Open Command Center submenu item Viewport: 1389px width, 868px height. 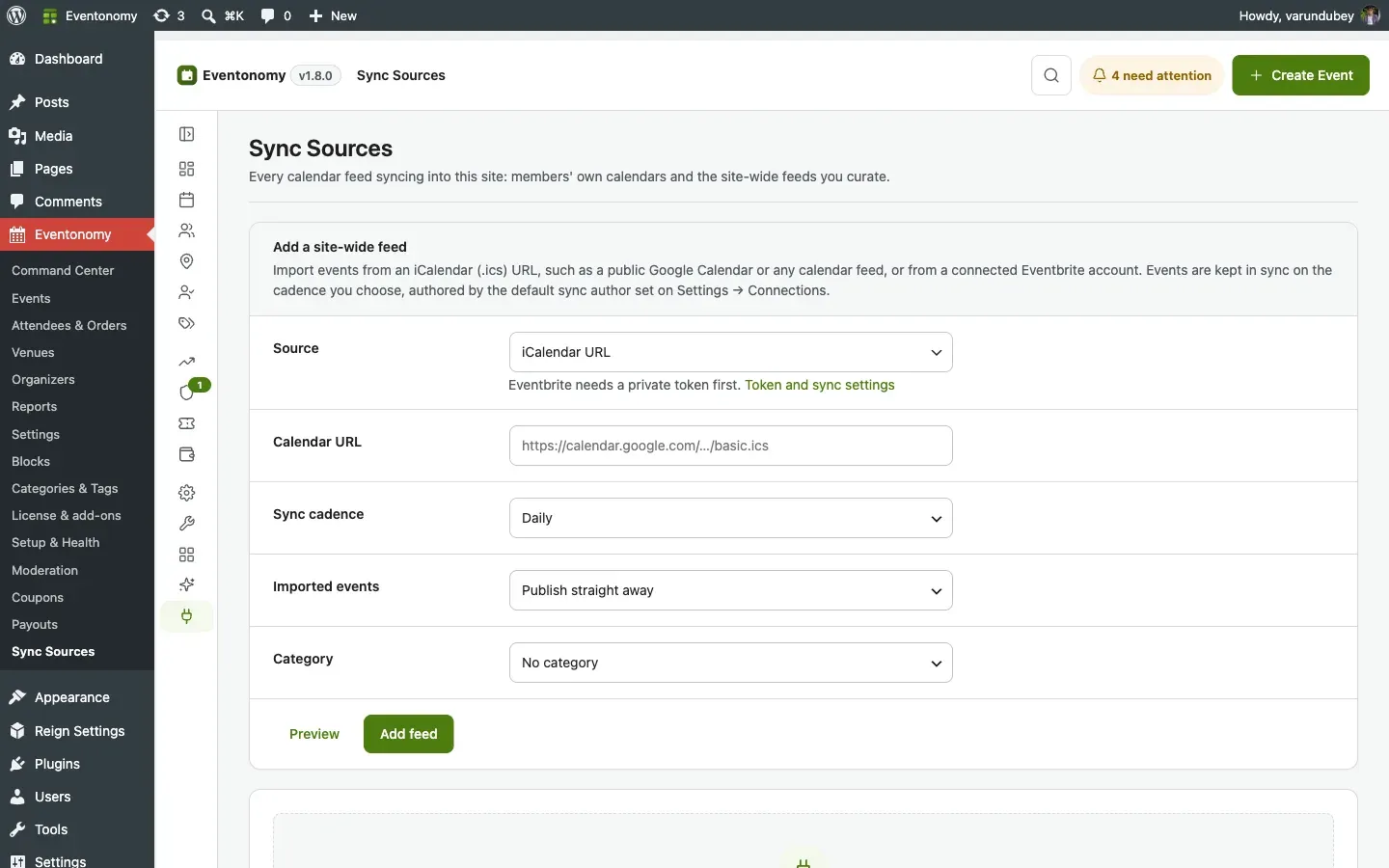[63, 271]
